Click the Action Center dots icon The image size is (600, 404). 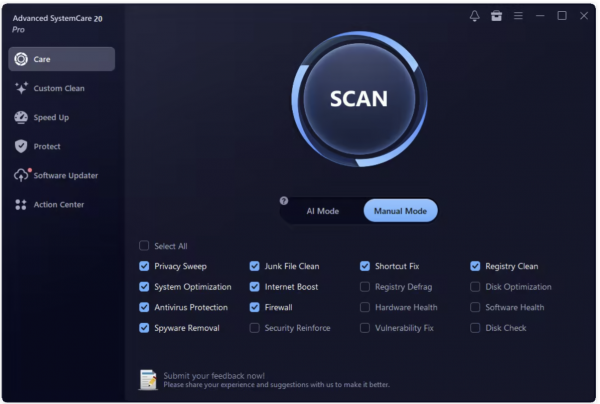21,204
